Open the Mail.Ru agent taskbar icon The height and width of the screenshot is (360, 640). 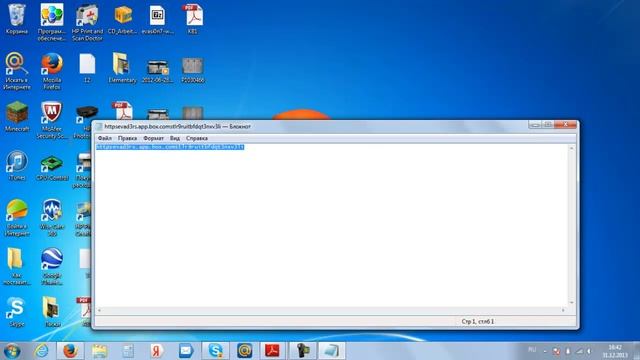pyautogui.click(x=244, y=351)
